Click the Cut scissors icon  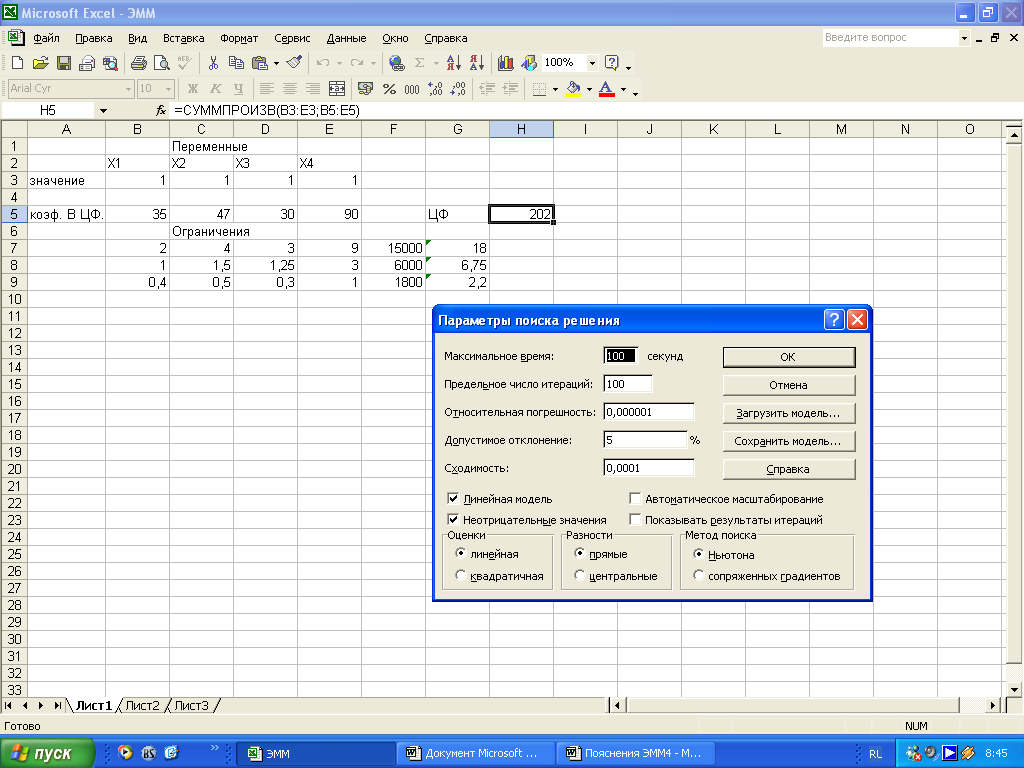(213, 63)
